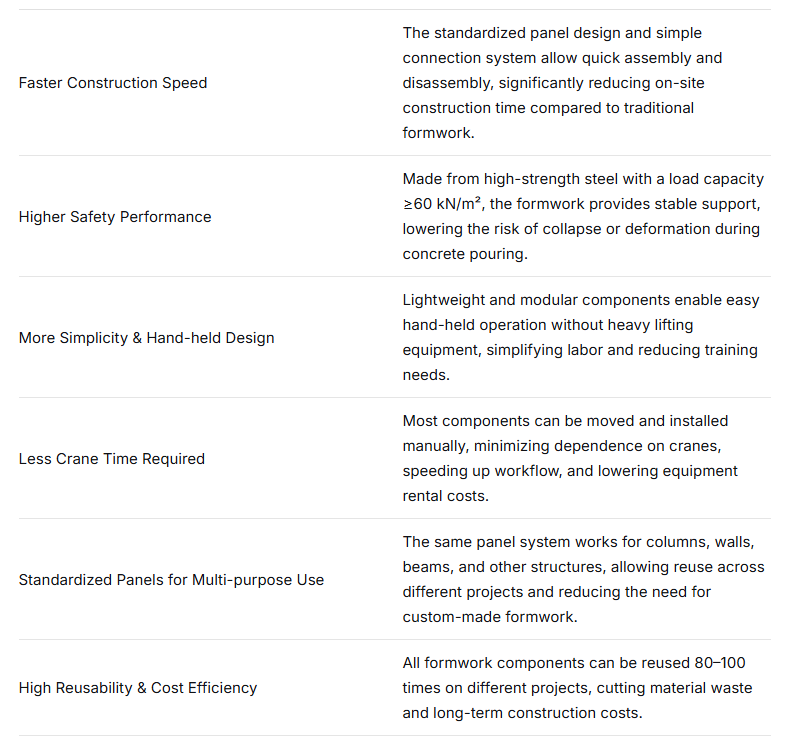Click the words "concrete pouring"
The width and height of the screenshot is (796, 742).
click(x=465, y=253)
